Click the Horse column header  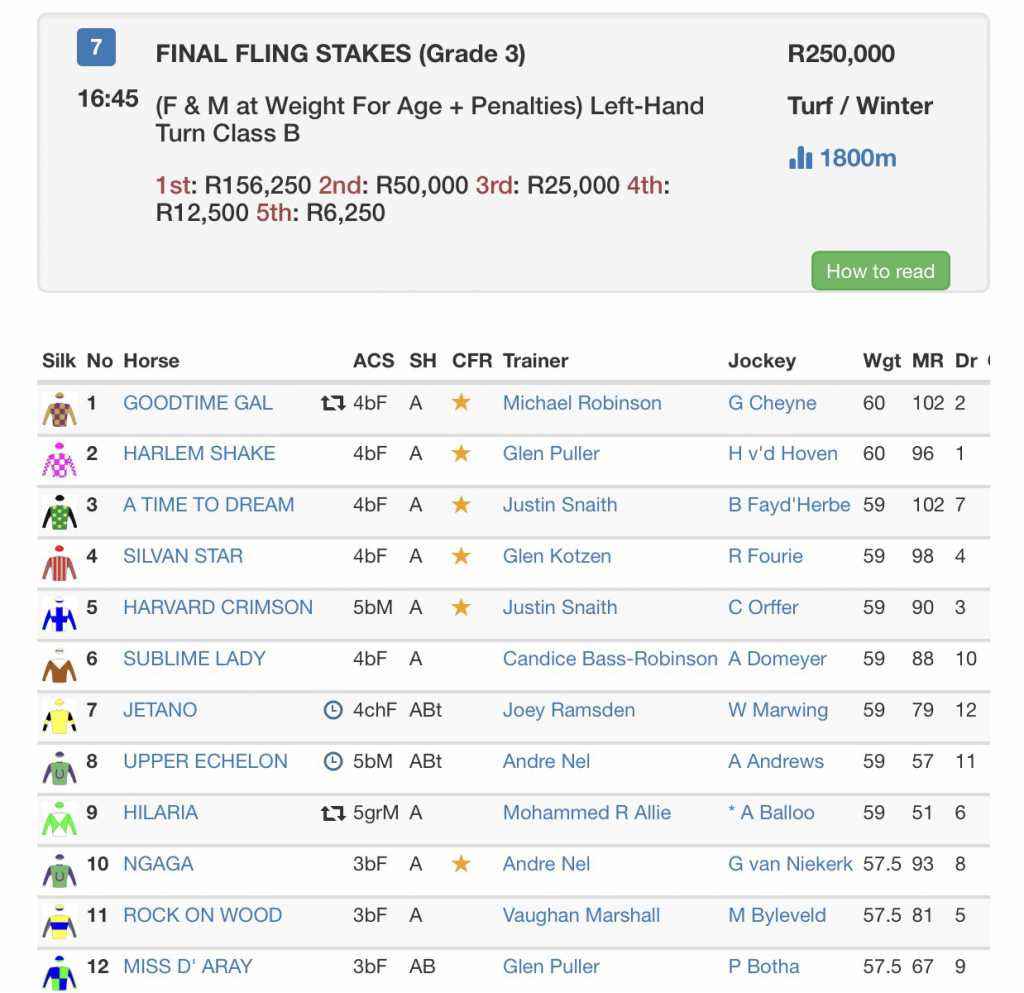click(x=151, y=361)
